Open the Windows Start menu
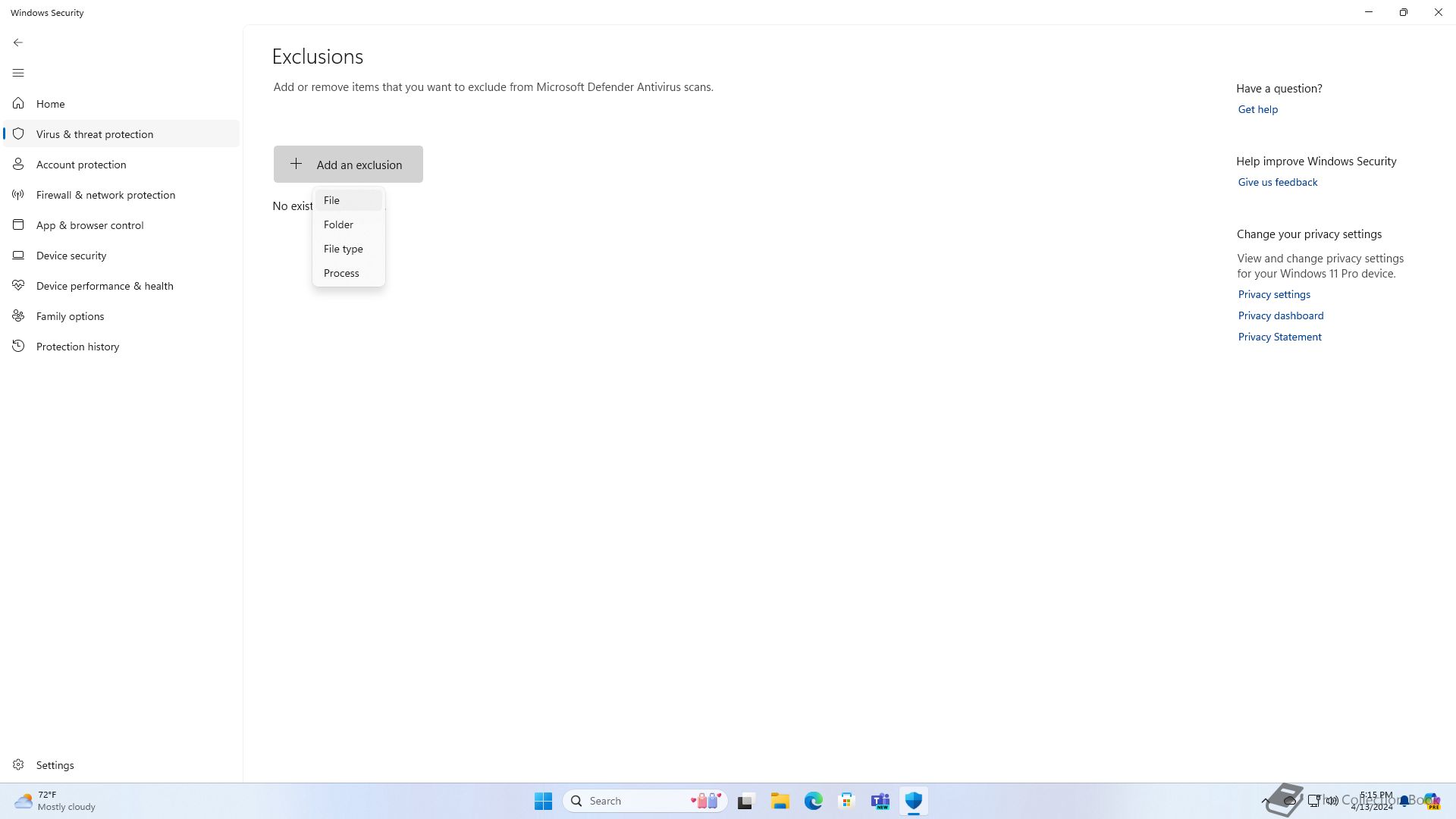This screenshot has width=1456, height=819. [543, 801]
